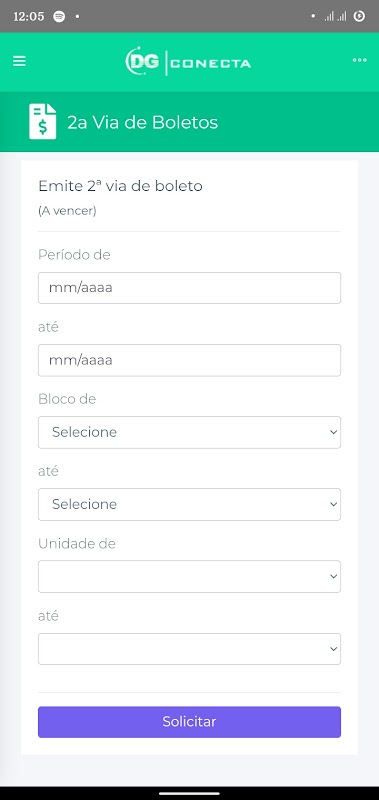Tap the 'Período de' field label
The width and height of the screenshot is (379, 800).
coord(74,255)
